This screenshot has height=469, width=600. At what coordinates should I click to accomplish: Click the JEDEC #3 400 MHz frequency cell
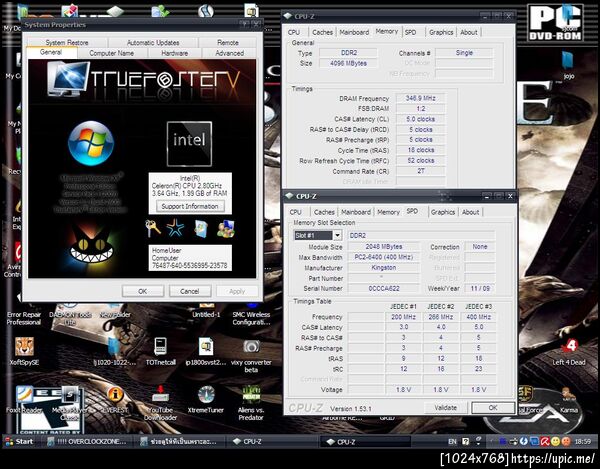coord(478,317)
